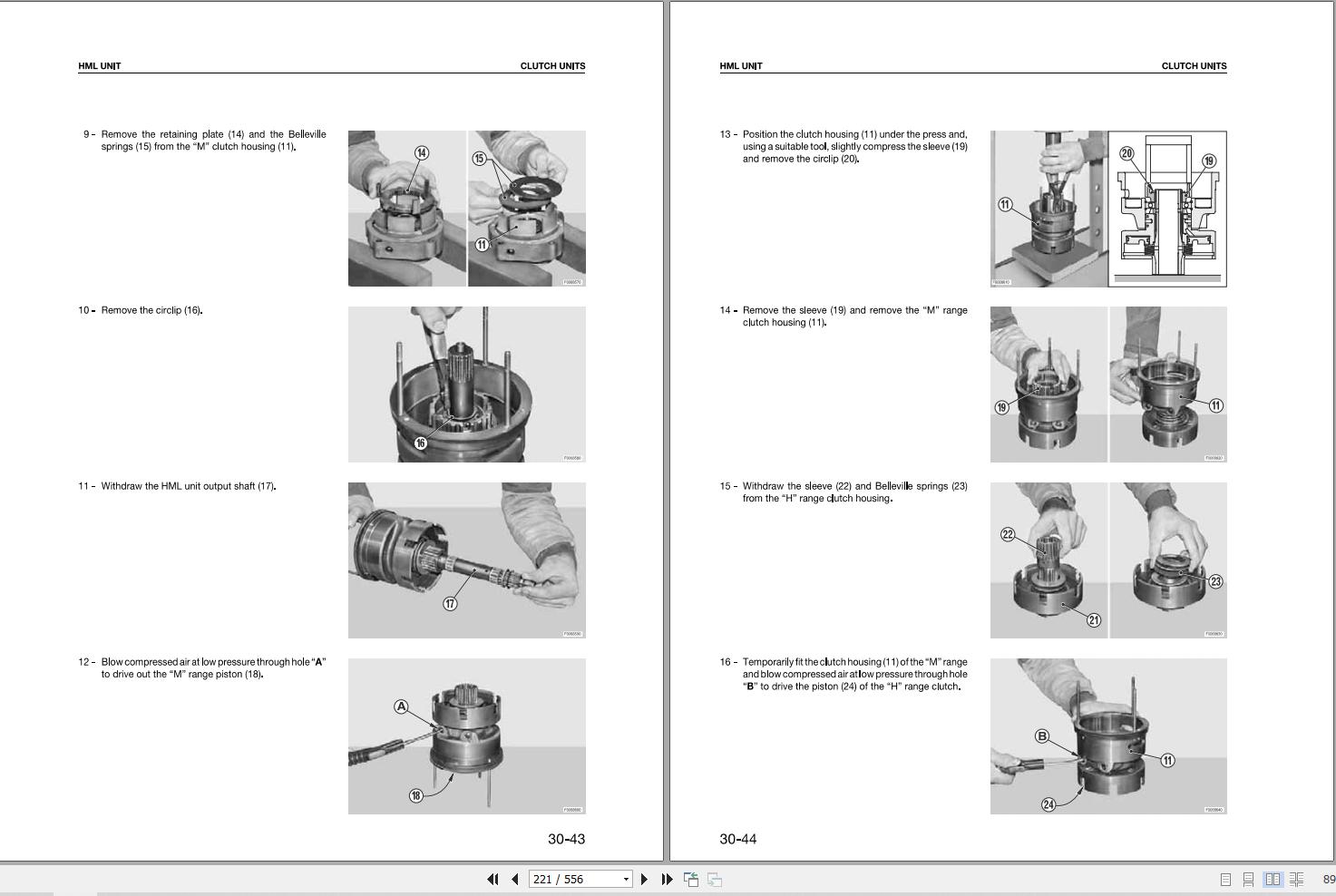Click the page number "30-43"
The width and height of the screenshot is (1336, 896).
[566, 839]
